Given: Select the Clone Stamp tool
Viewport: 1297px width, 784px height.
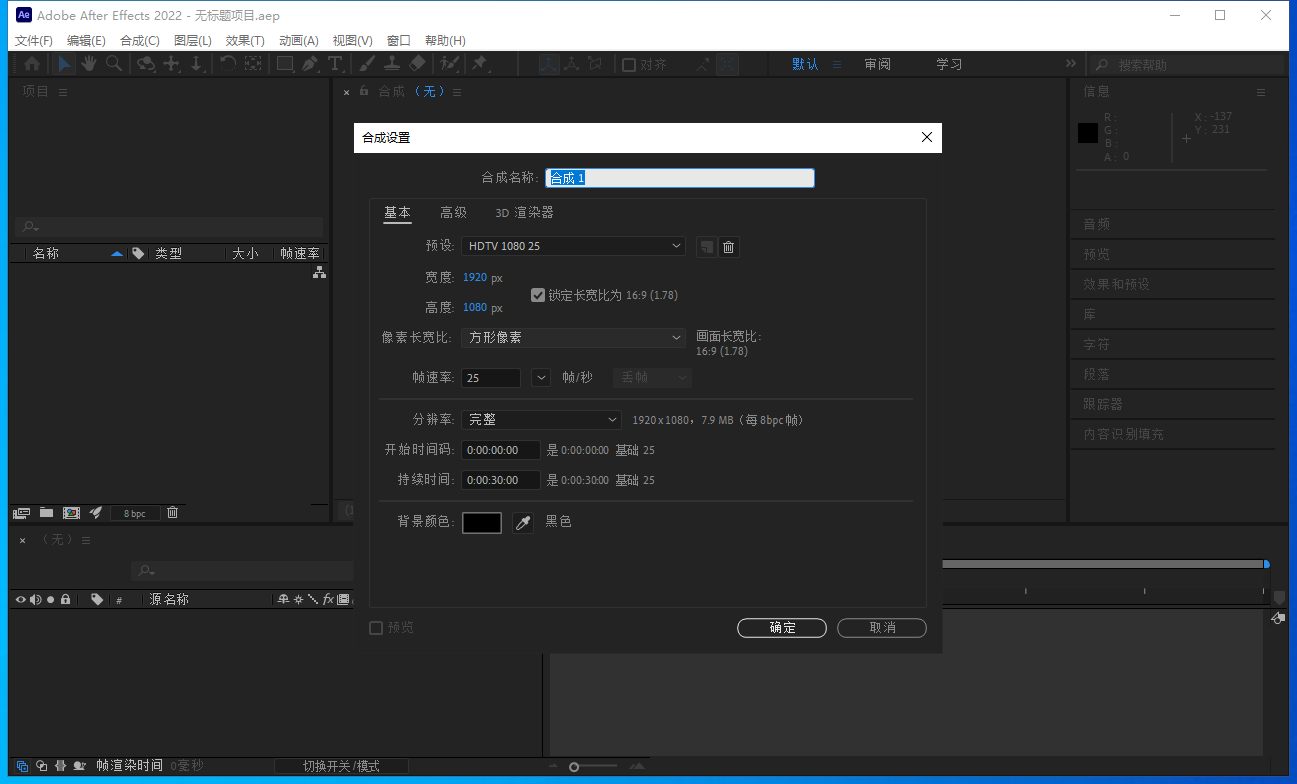Looking at the screenshot, I should [392, 63].
